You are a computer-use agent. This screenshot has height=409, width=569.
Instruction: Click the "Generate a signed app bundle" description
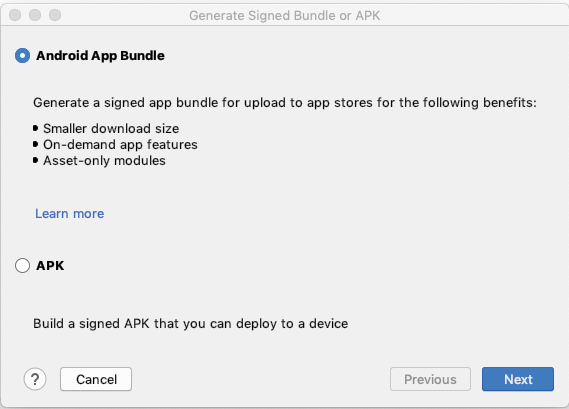pos(285,103)
